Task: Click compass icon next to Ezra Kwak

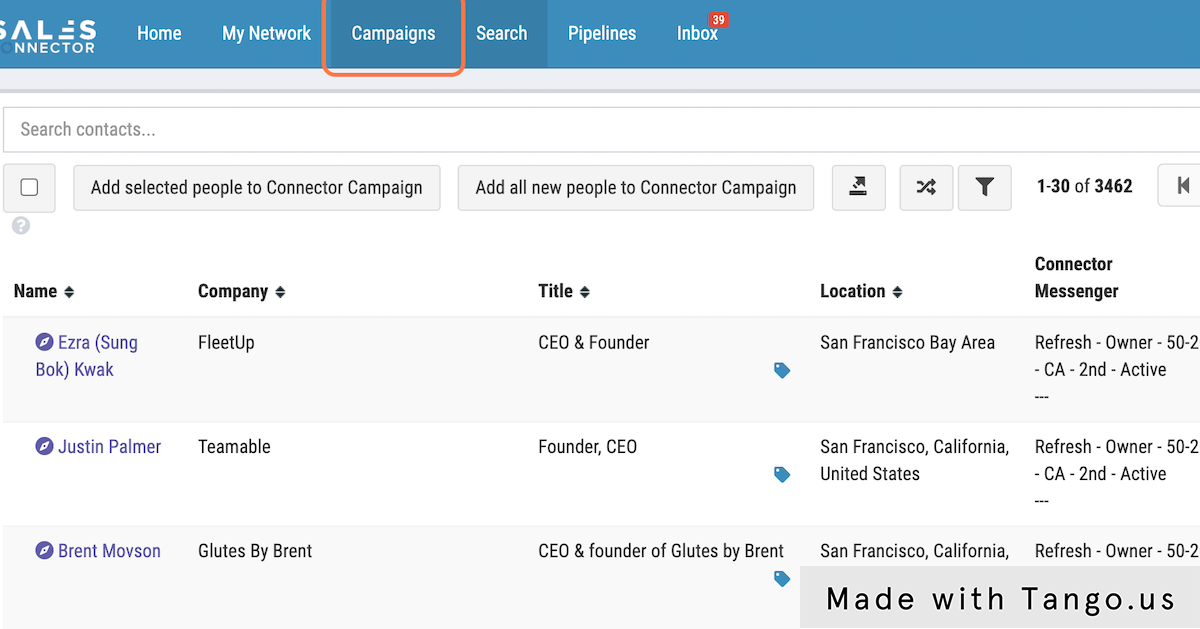Action: [x=44, y=342]
